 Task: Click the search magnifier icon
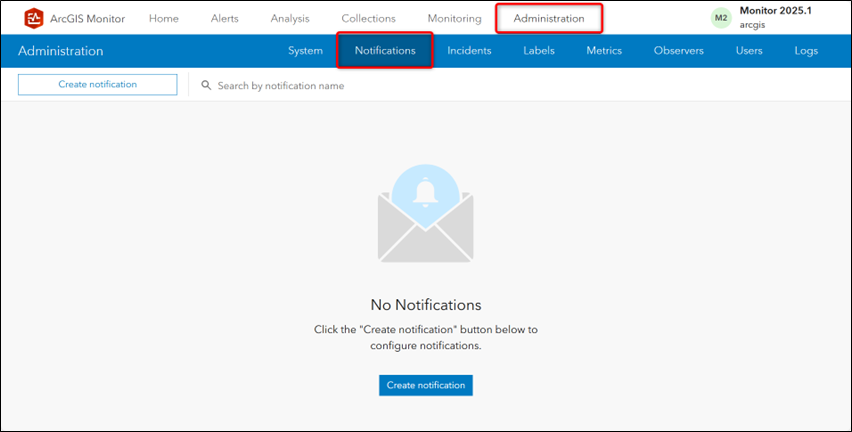[x=206, y=85]
